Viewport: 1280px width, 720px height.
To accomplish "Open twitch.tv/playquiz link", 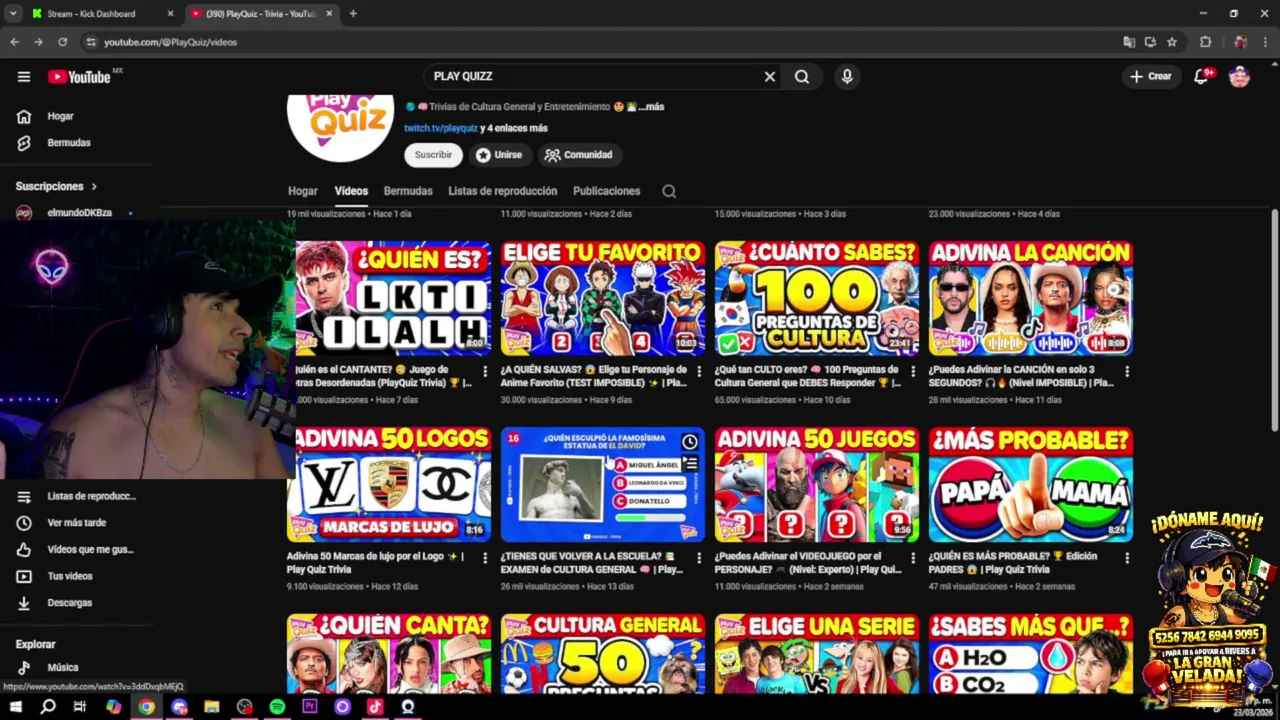I will point(441,128).
